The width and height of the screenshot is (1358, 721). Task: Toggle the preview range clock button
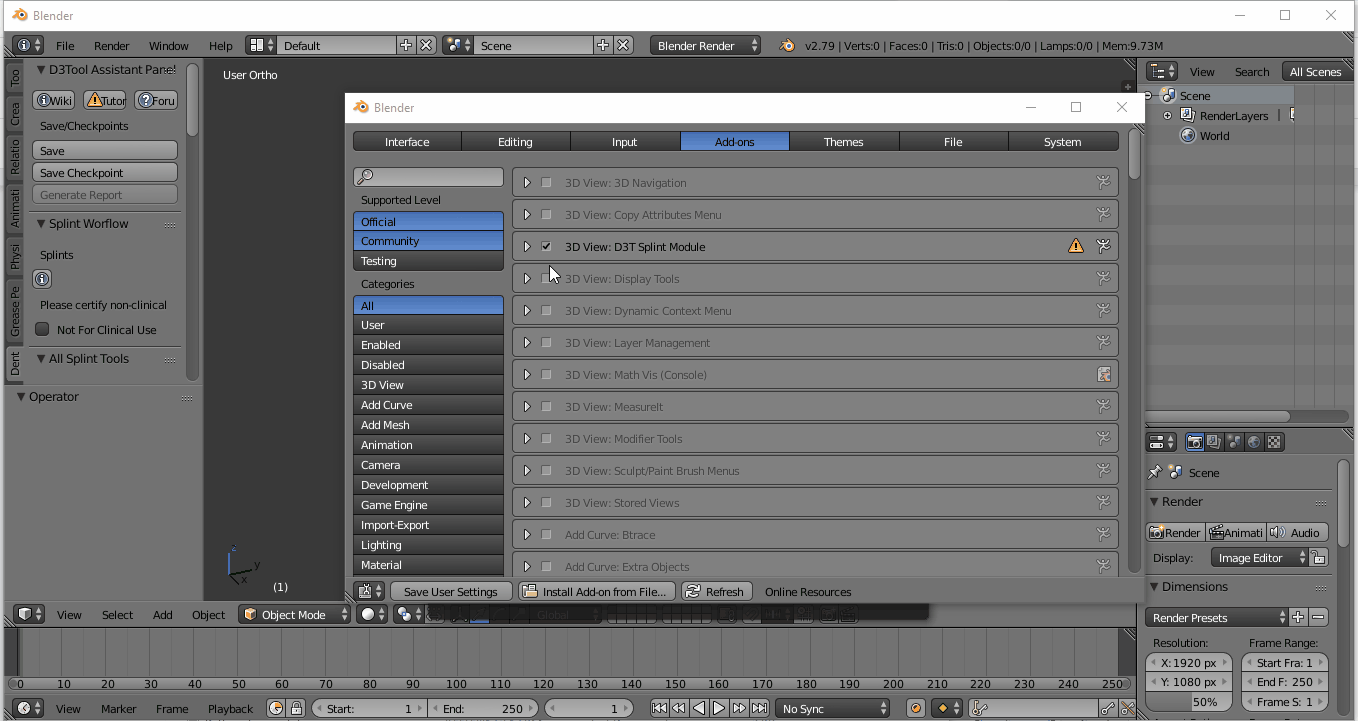[277, 708]
